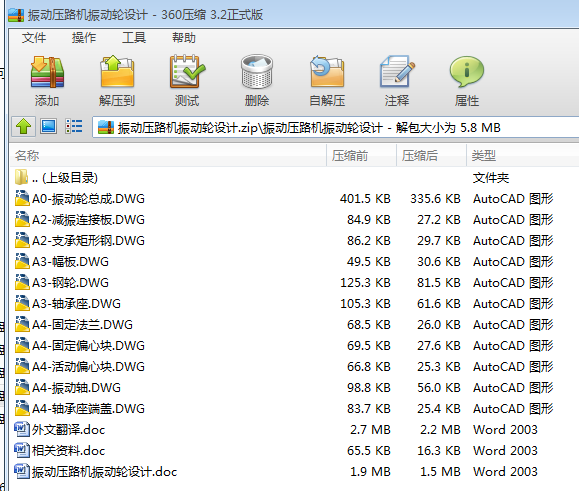The width and height of the screenshot is (579, 491).
Task: Click the 添加 (Add) toolbar icon
Action: (47, 72)
